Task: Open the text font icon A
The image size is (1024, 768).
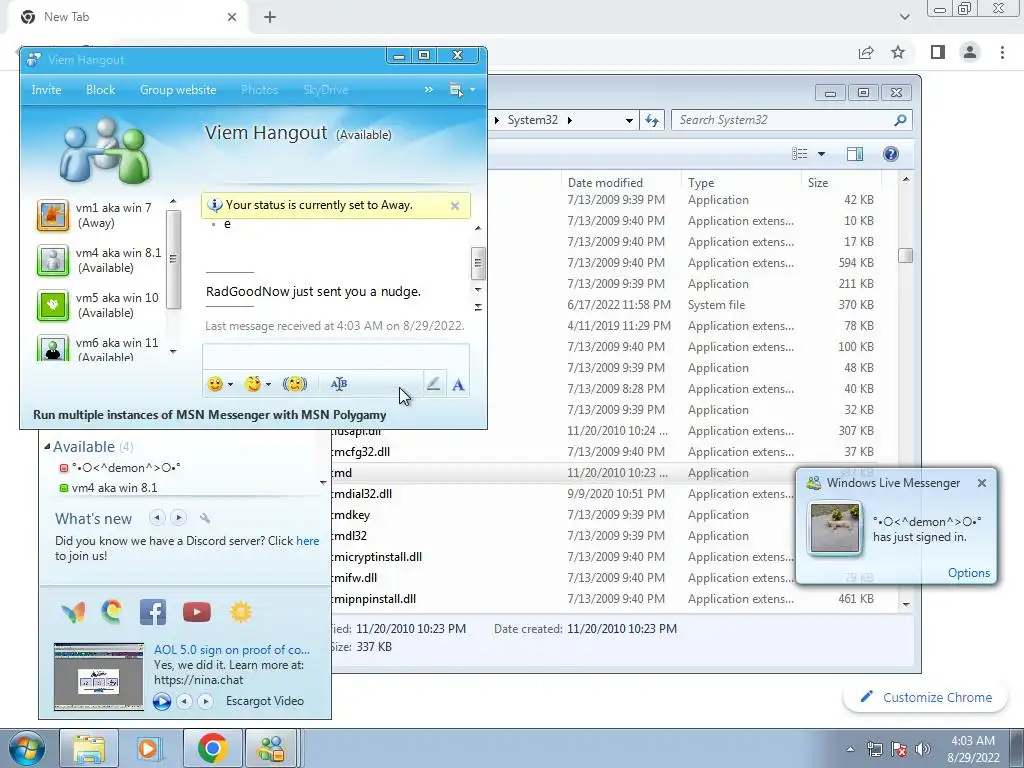Action: [x=458, y=385]
